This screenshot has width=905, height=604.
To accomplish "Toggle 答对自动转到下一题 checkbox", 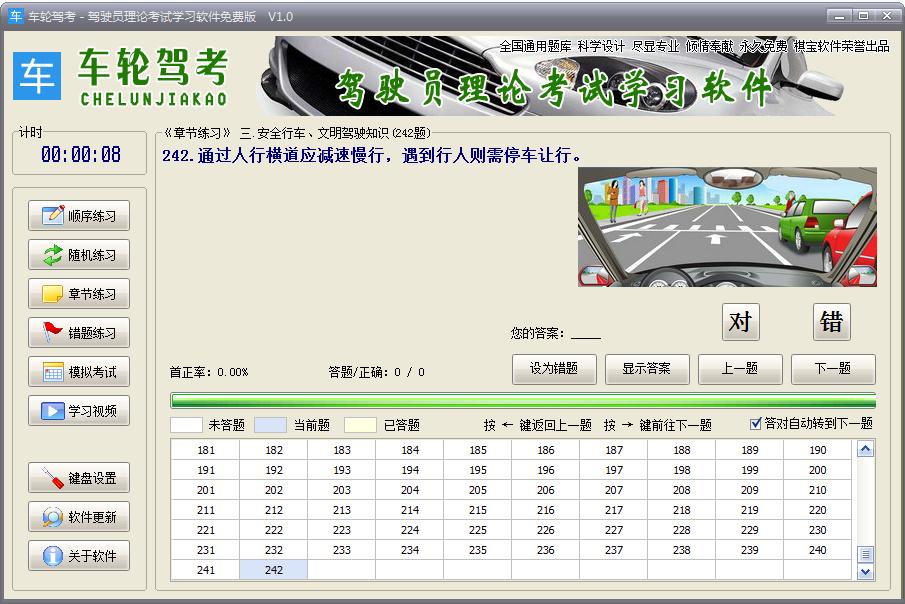I will click(756, 424).
